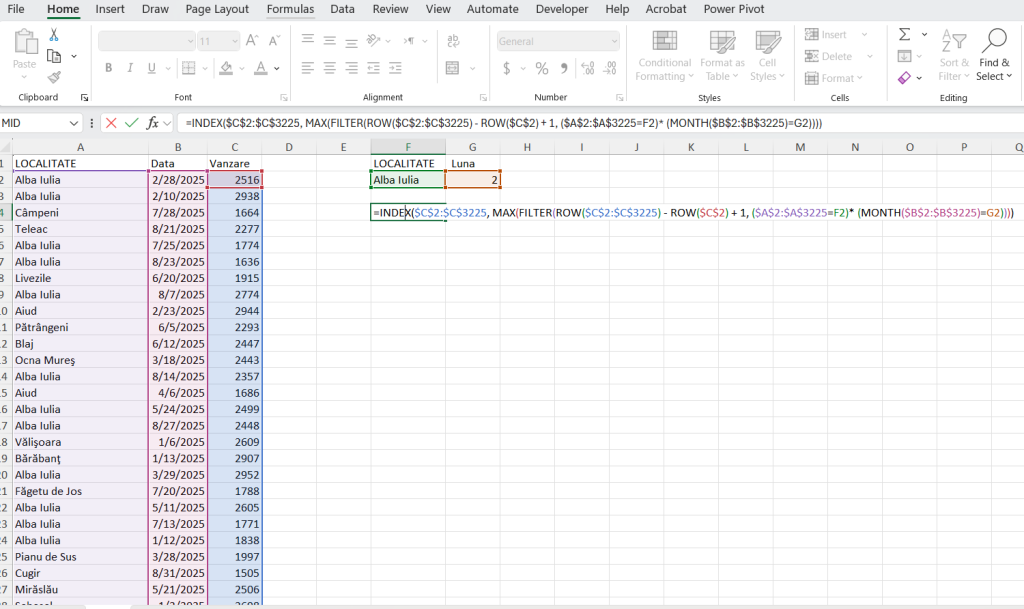Switch to the Power Pivot tab
Image resolution: width=1024 pixels, height=609 pixels.
(734, 9)
